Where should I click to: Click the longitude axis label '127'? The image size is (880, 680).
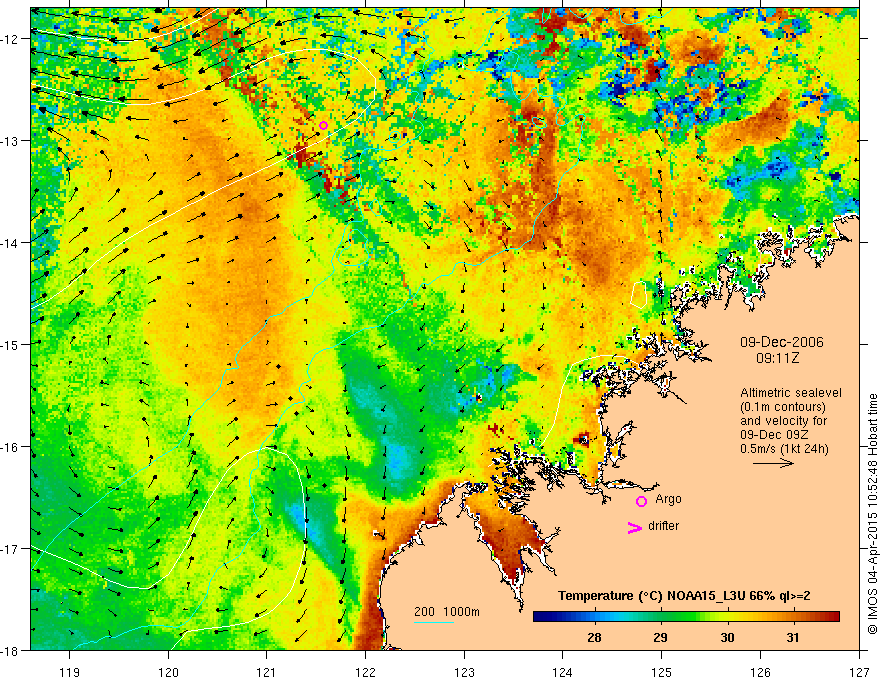click(859, 673)
